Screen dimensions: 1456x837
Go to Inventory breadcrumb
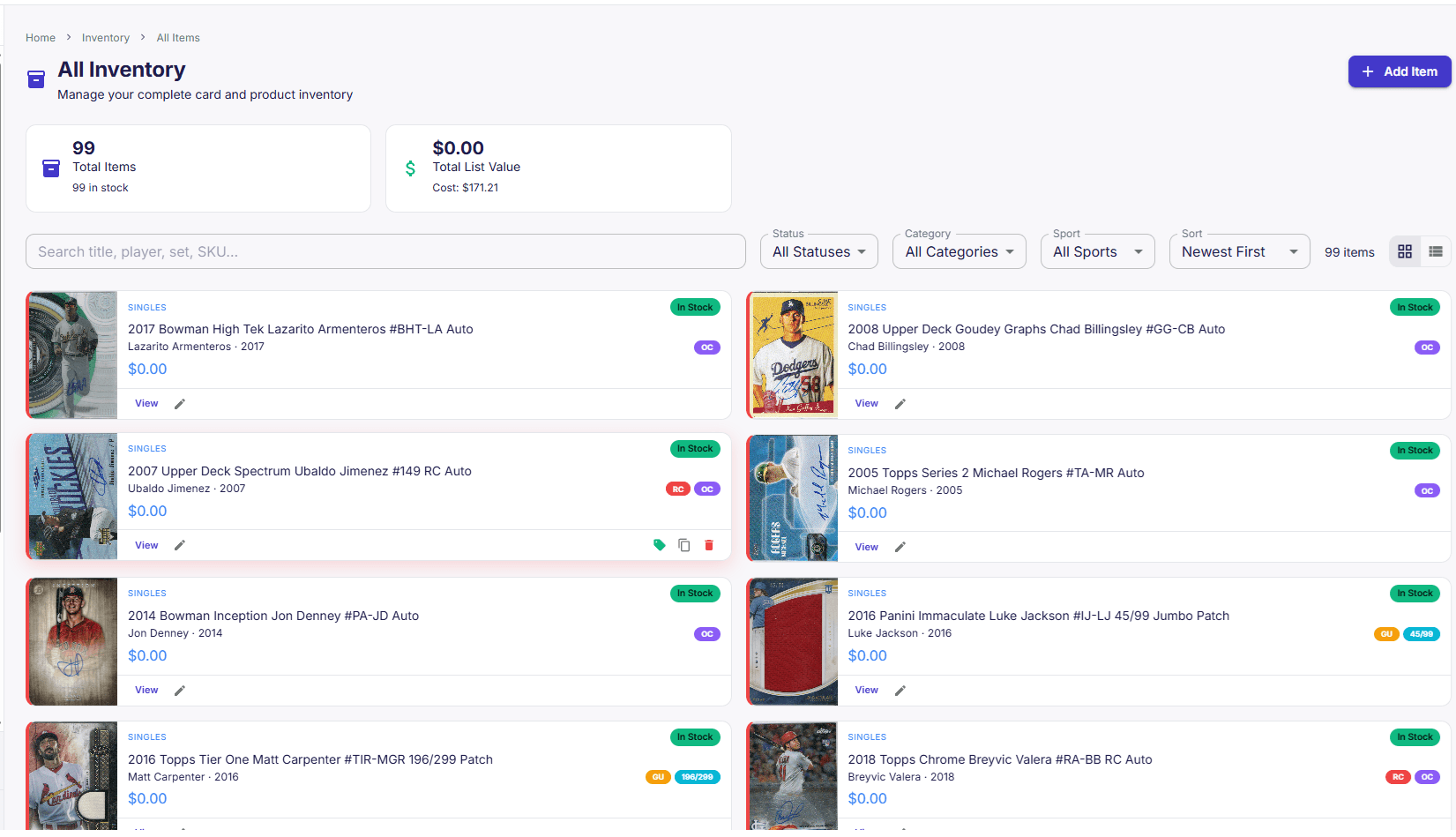(106, 38)
